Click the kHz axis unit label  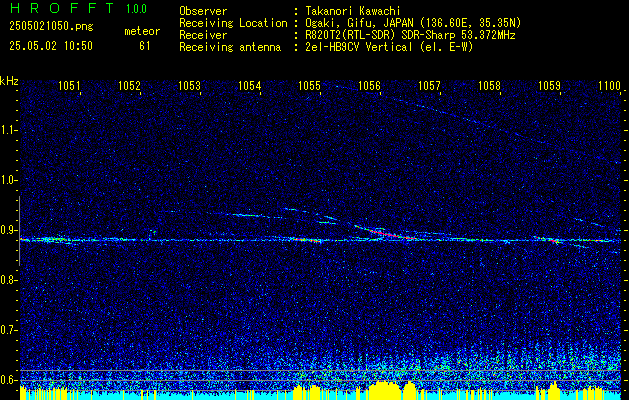point(9,81)
